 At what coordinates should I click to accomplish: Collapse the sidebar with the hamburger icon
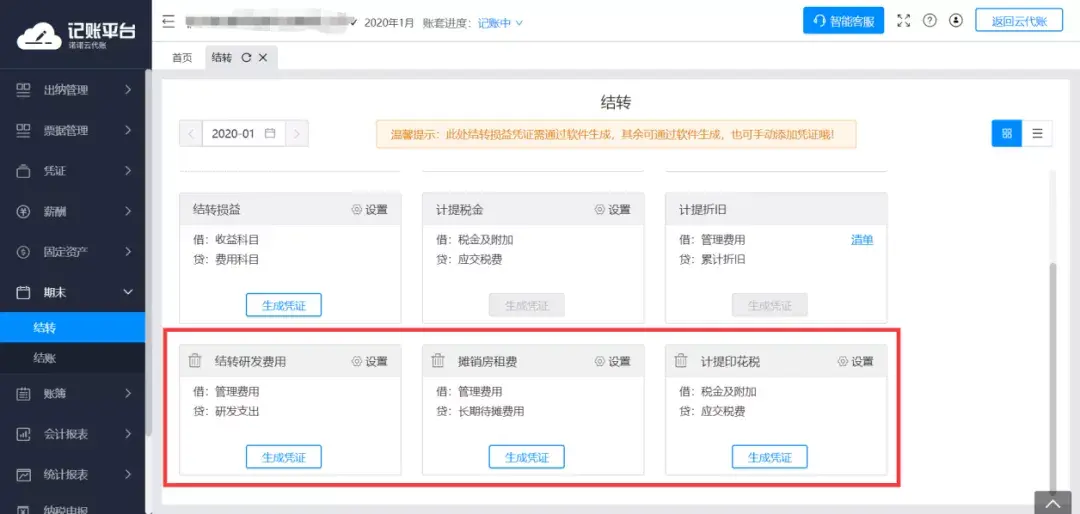[169, 22]
